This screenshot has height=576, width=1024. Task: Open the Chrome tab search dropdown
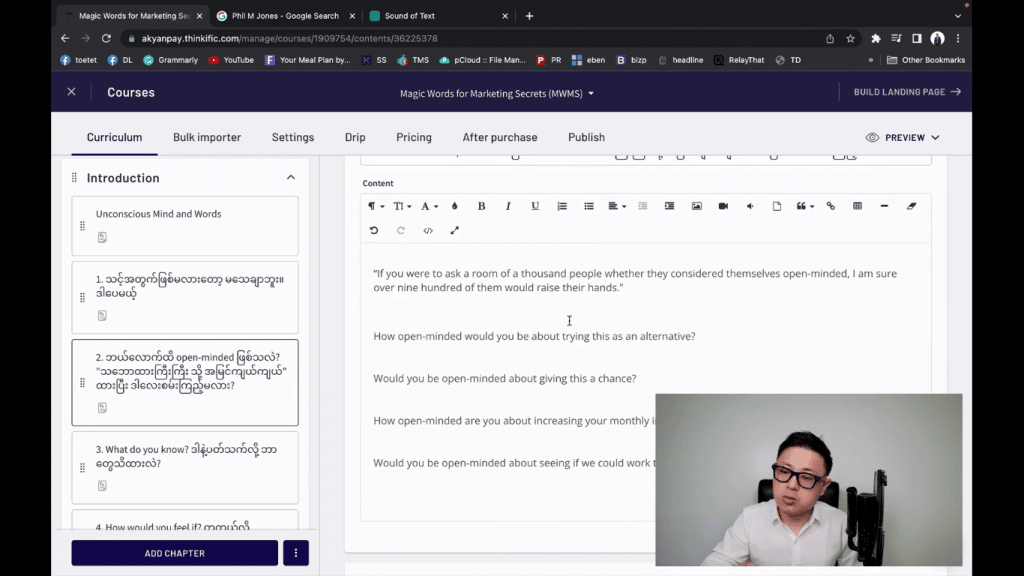[x=957, y=16]
